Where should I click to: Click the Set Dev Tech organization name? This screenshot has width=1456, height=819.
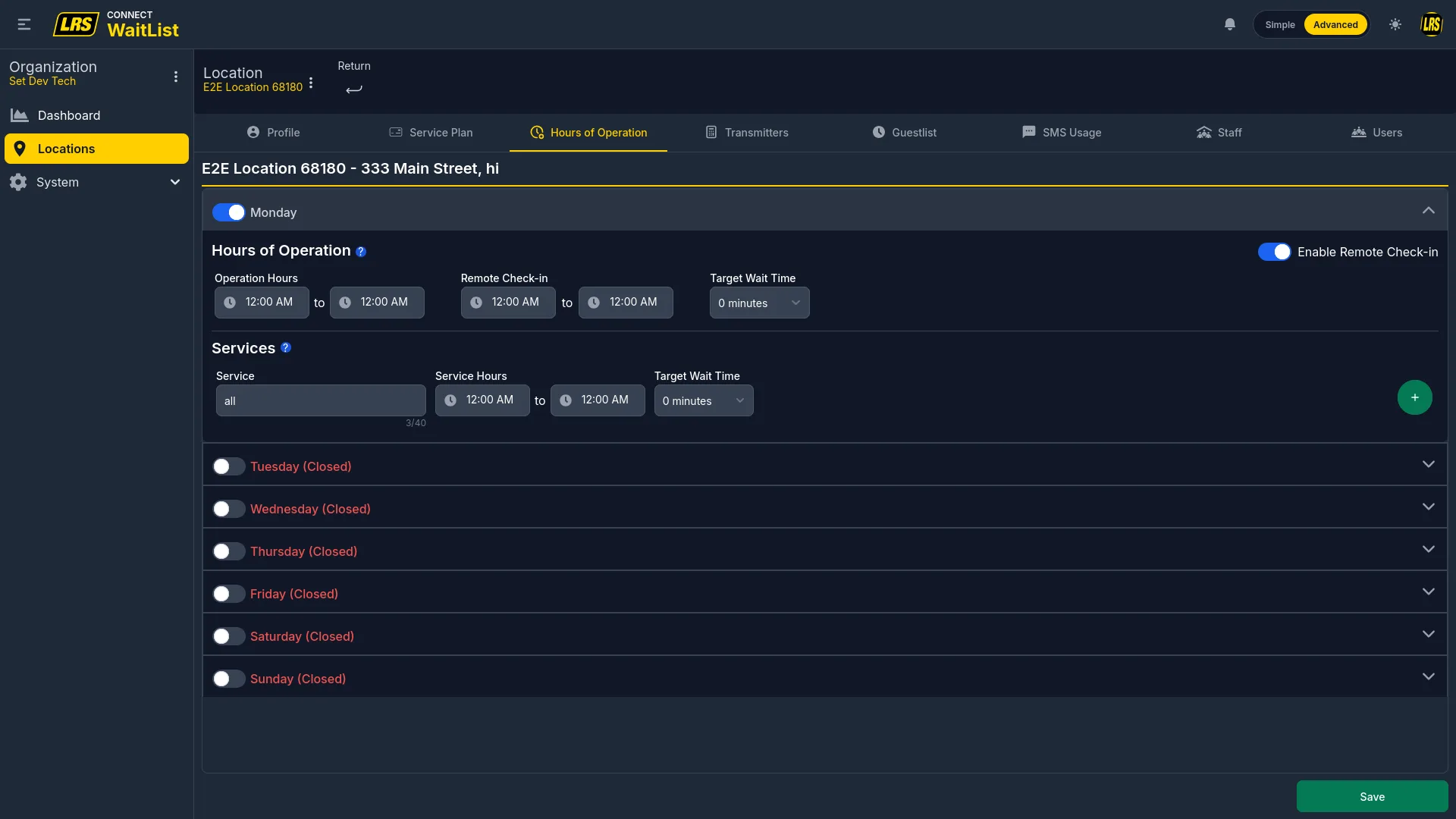point(42,81)
